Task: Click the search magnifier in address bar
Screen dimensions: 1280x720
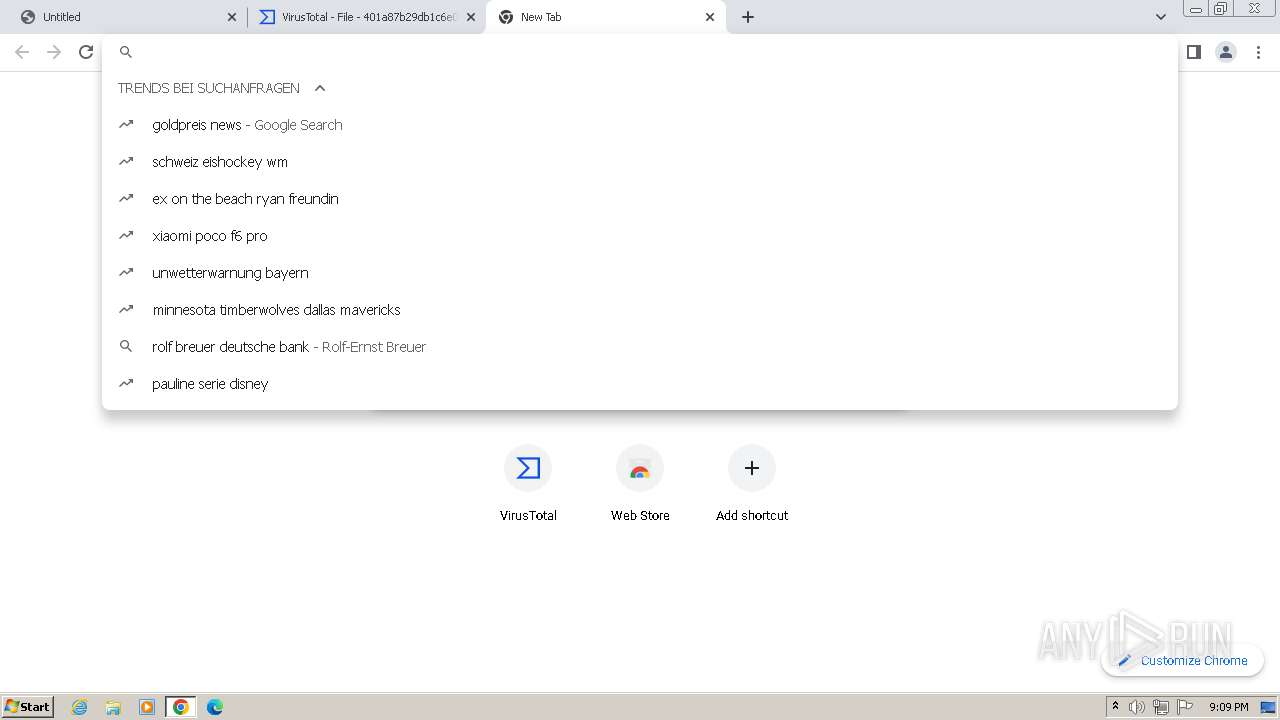Action: pyautogui.click(x=126, y=52)
